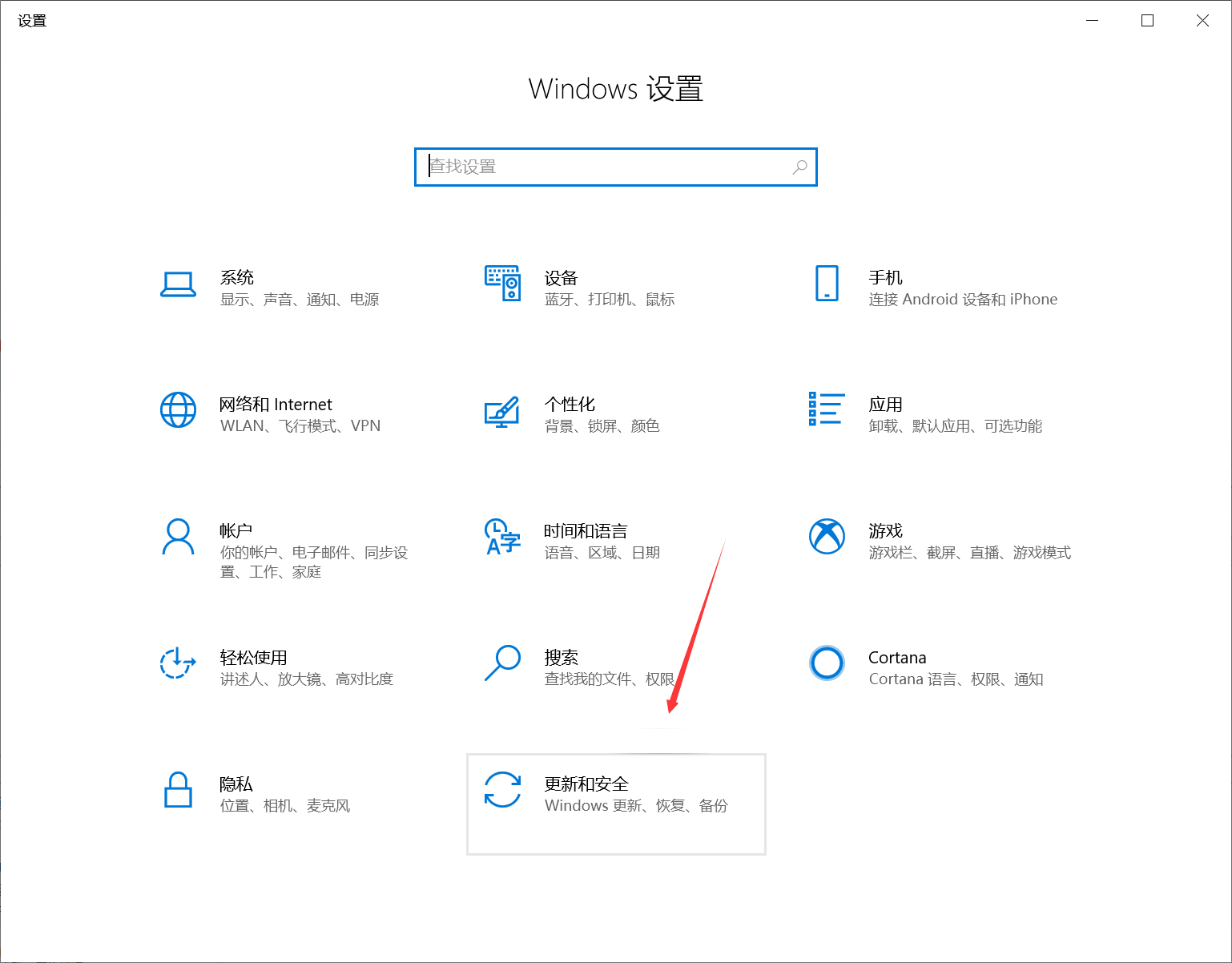The image size is (1232, 963).
Task: Click text 讲述人、放大镜、高对比度
Action: coord(307,679)
